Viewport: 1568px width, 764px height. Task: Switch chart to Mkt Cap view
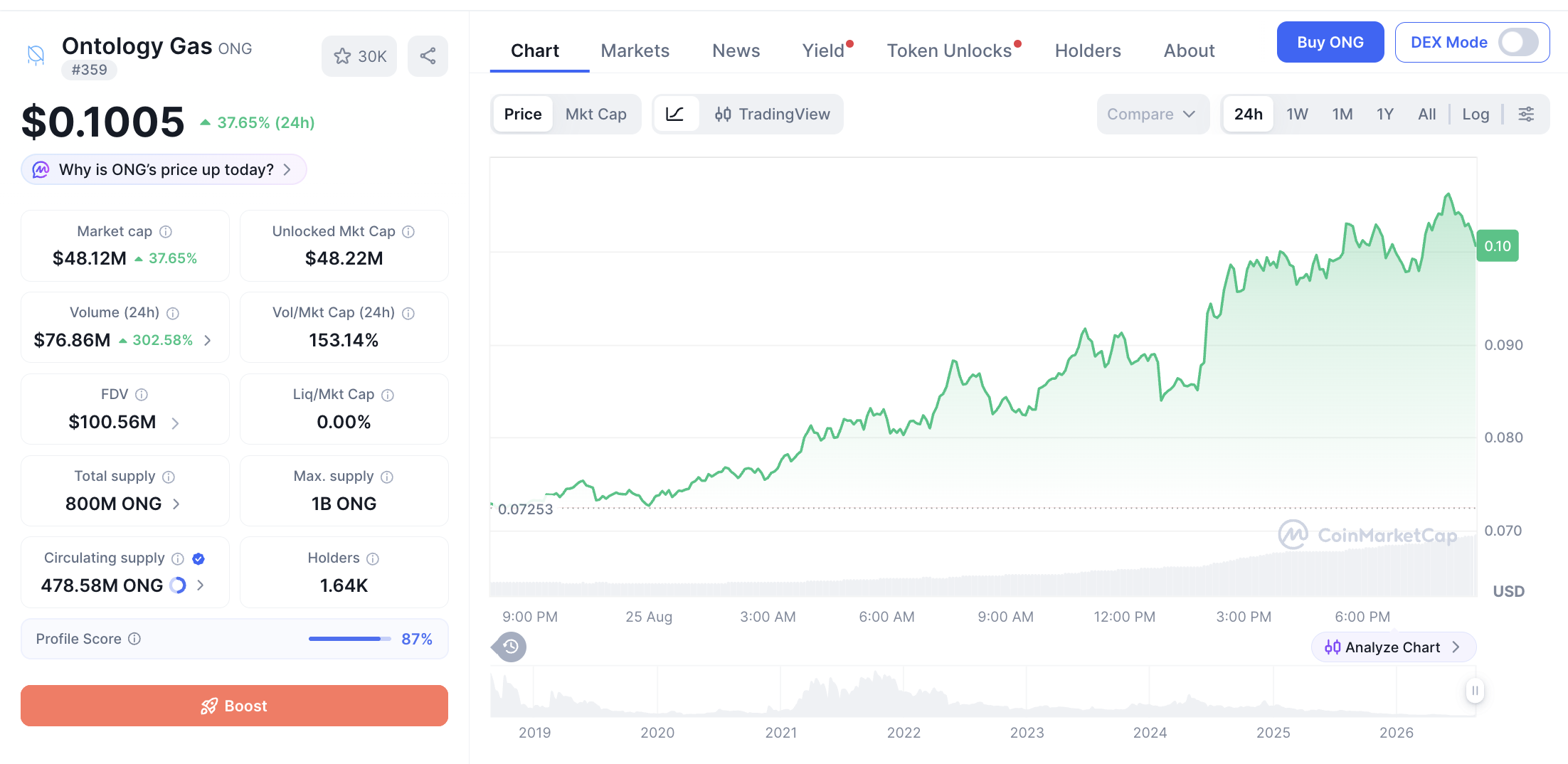(595, 114)
